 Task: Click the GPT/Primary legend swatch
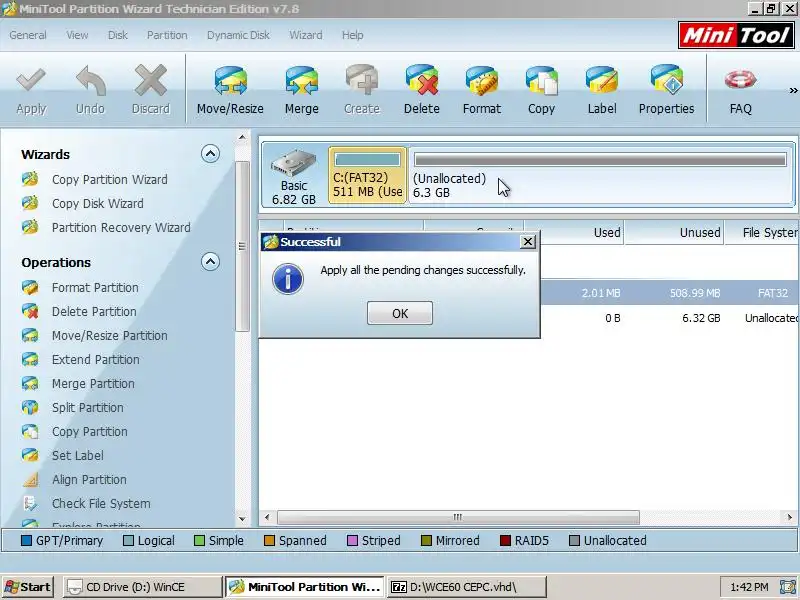[27, 540]
